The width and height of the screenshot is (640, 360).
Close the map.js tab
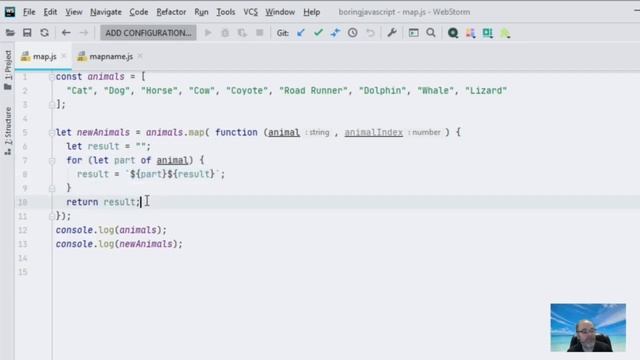[63, 56]
